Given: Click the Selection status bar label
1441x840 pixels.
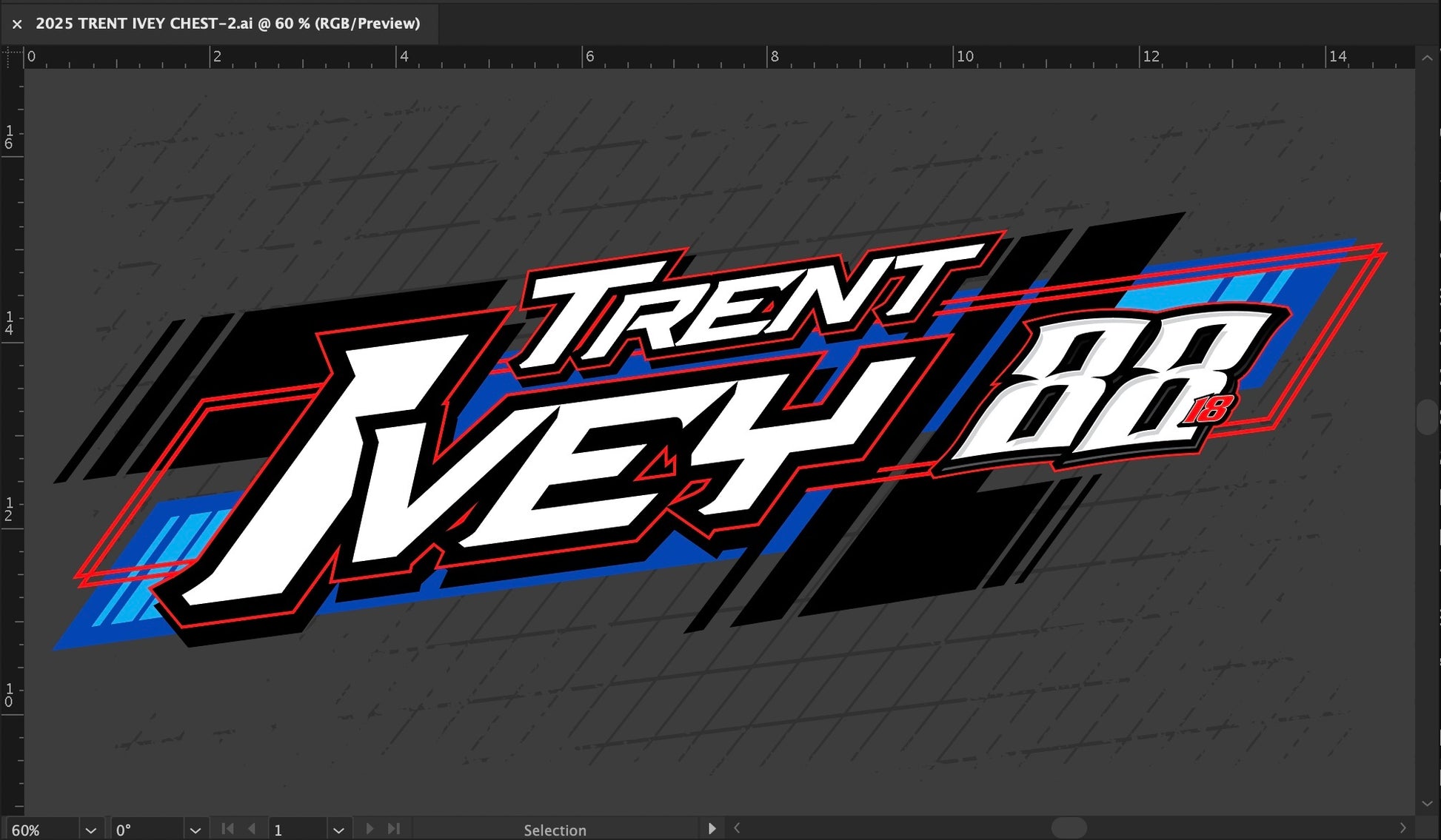Looking at the screenshot, I should tap(555, 830).
